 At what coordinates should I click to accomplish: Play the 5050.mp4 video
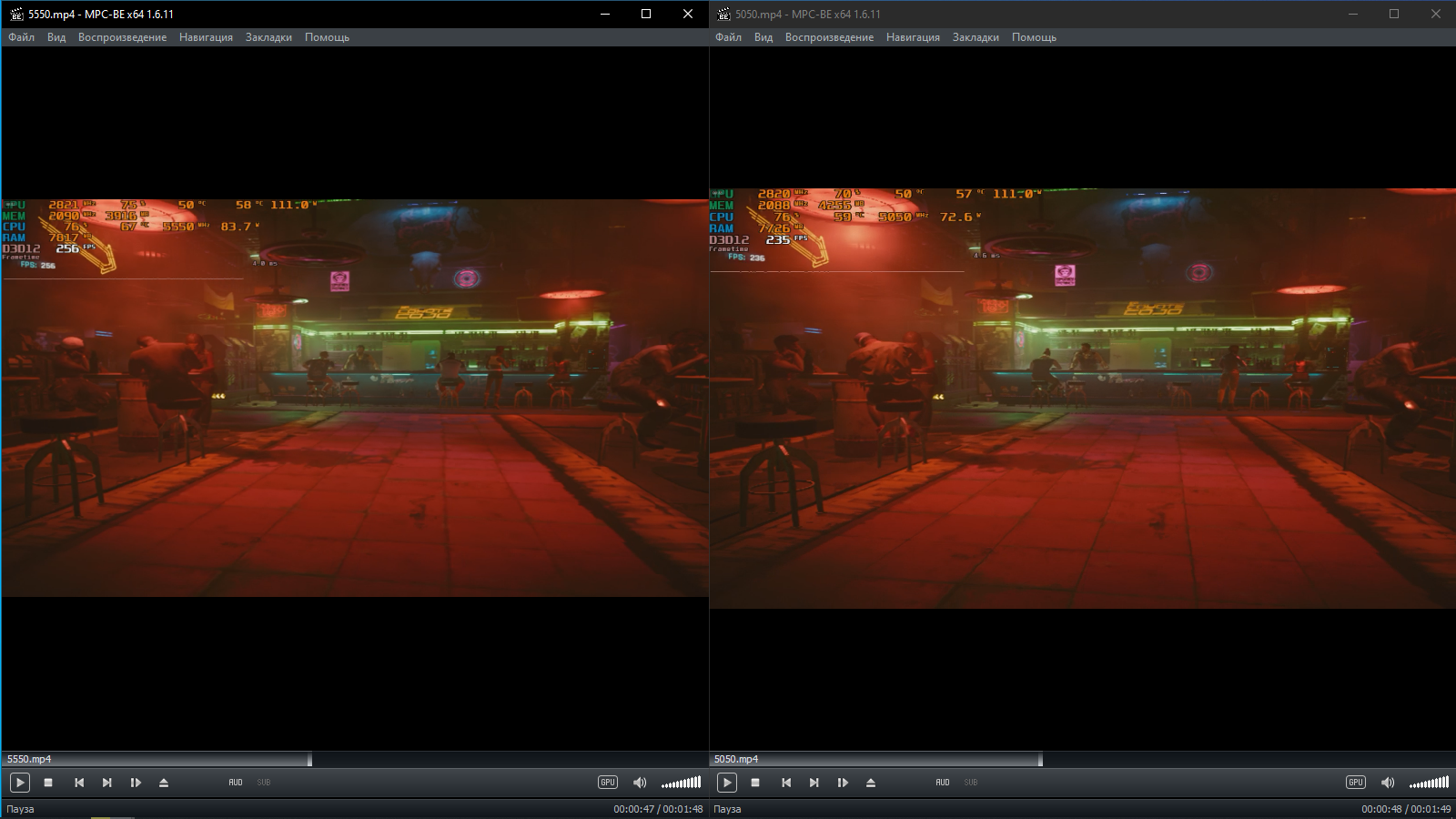click(x=727, y=783)
